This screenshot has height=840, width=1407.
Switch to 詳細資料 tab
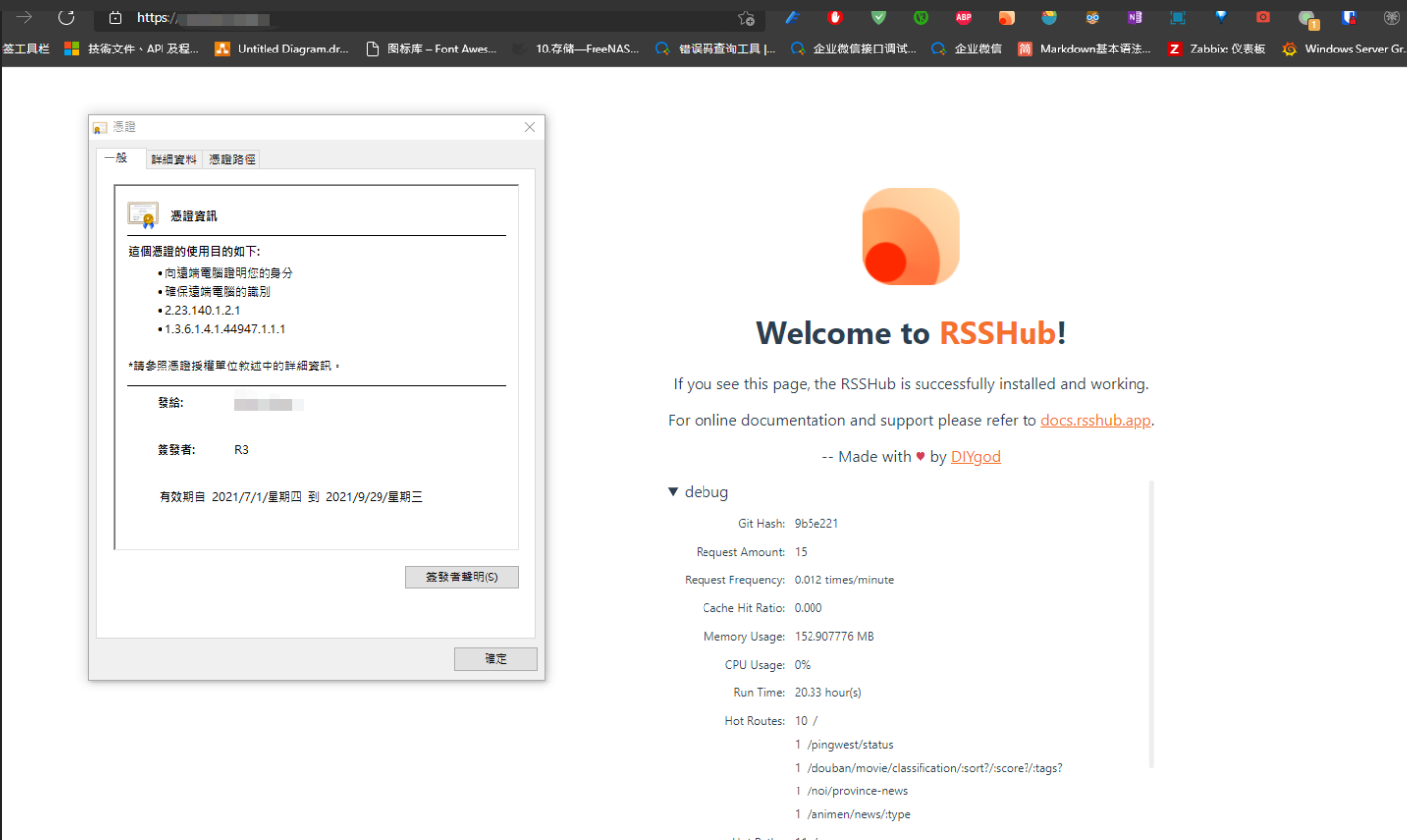[x=173, y=159]
